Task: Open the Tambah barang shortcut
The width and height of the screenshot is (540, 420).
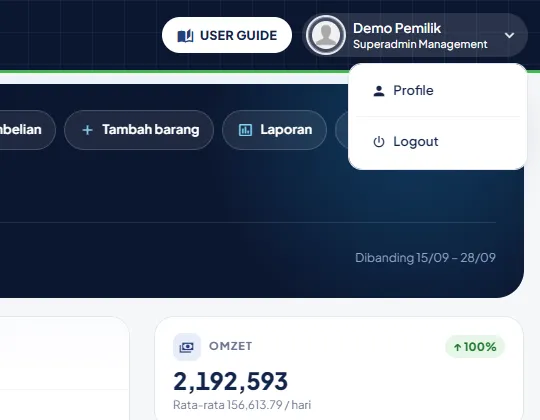Action: click(139, 130)
